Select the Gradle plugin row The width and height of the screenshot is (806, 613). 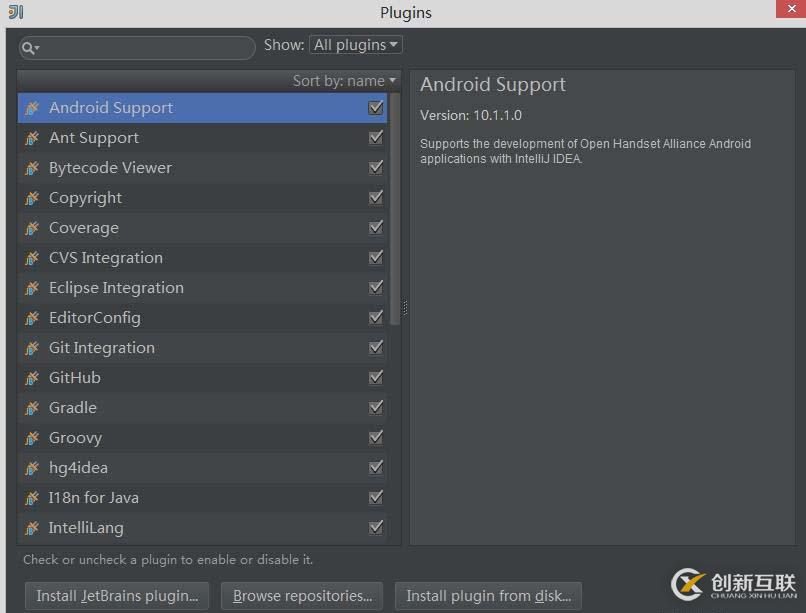(203, 408)
